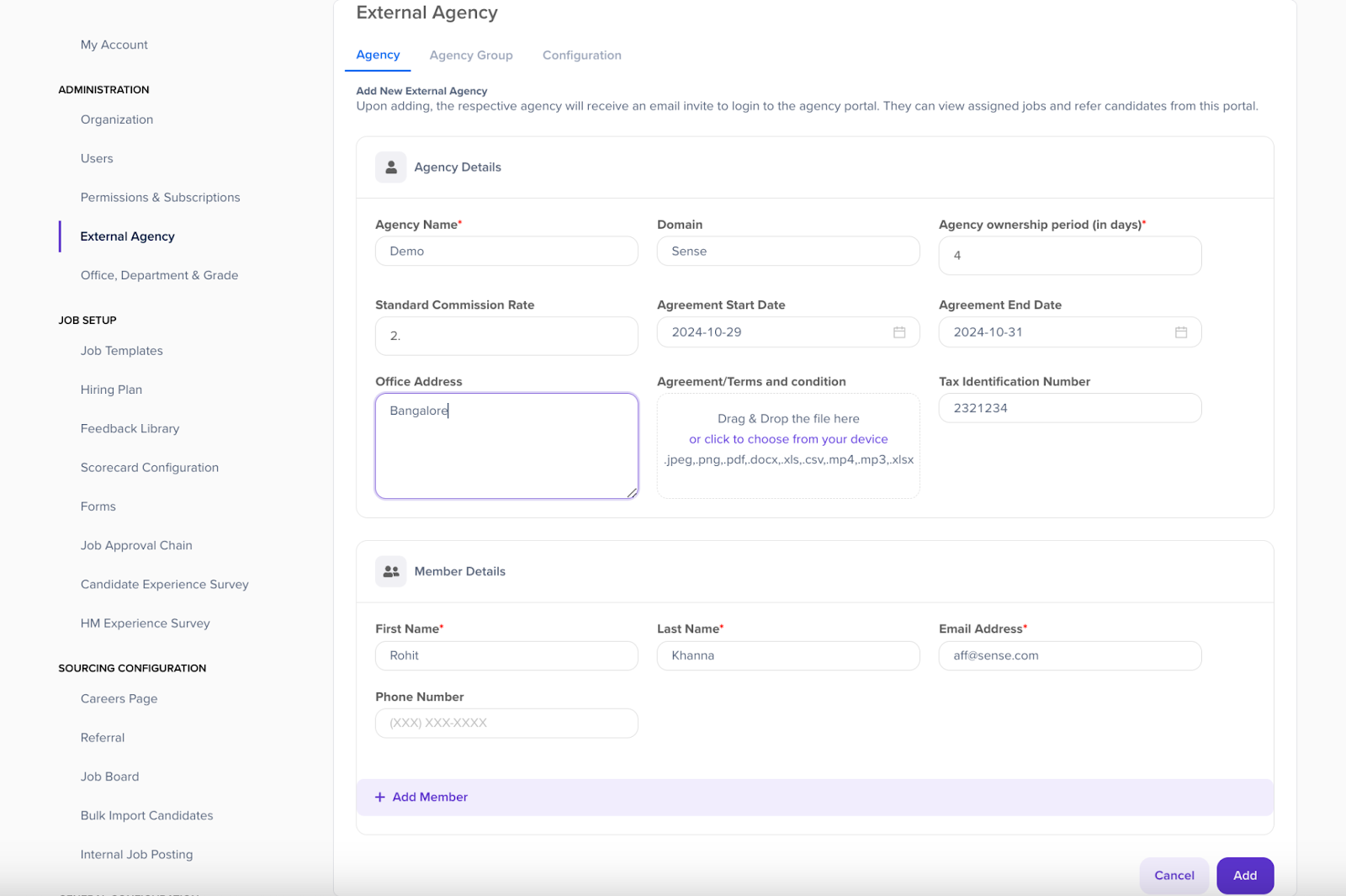
Task: Switch to the Agency Group tab
Action: 470,56
